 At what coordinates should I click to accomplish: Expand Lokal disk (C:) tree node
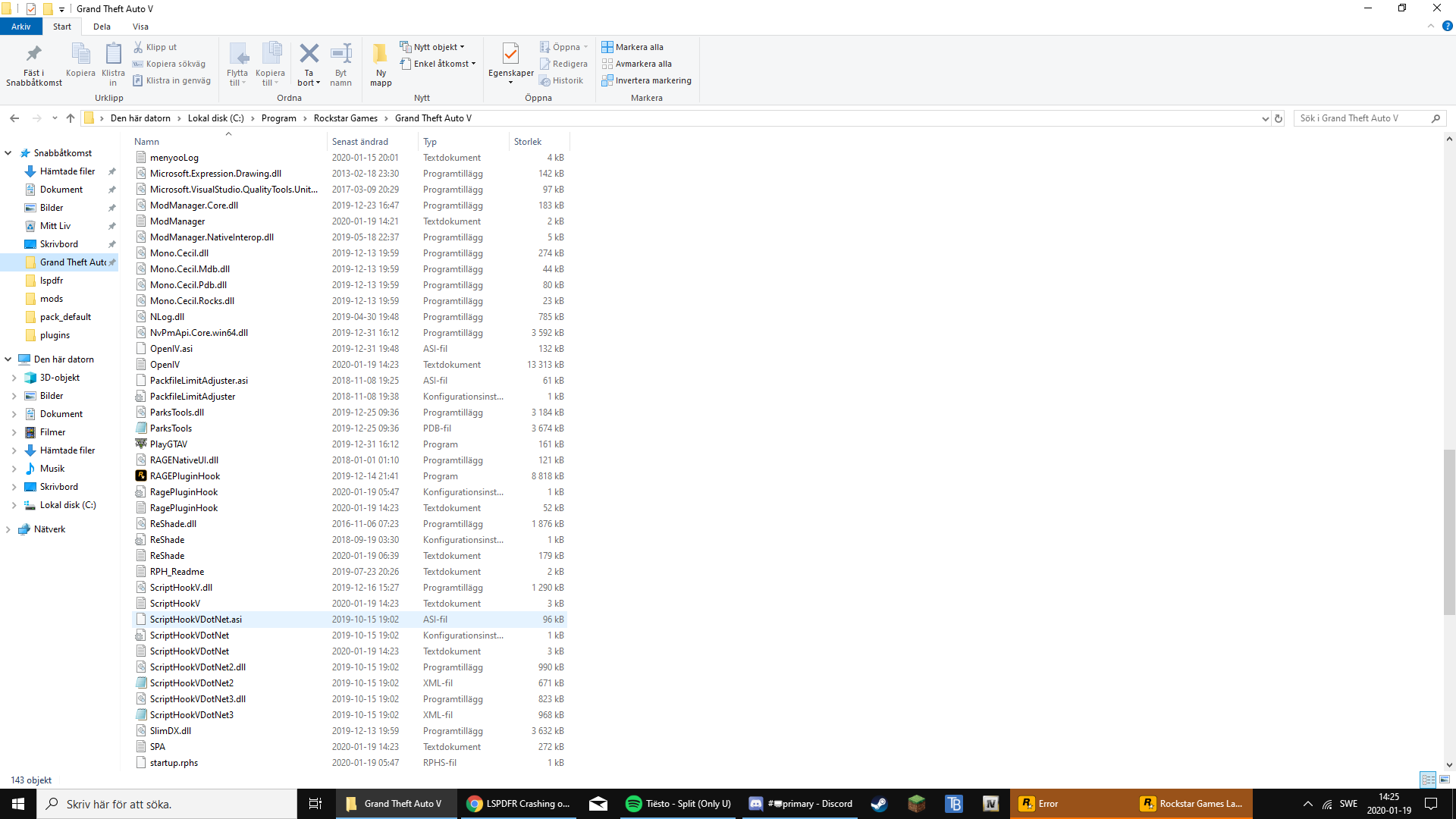click(14, 505)
